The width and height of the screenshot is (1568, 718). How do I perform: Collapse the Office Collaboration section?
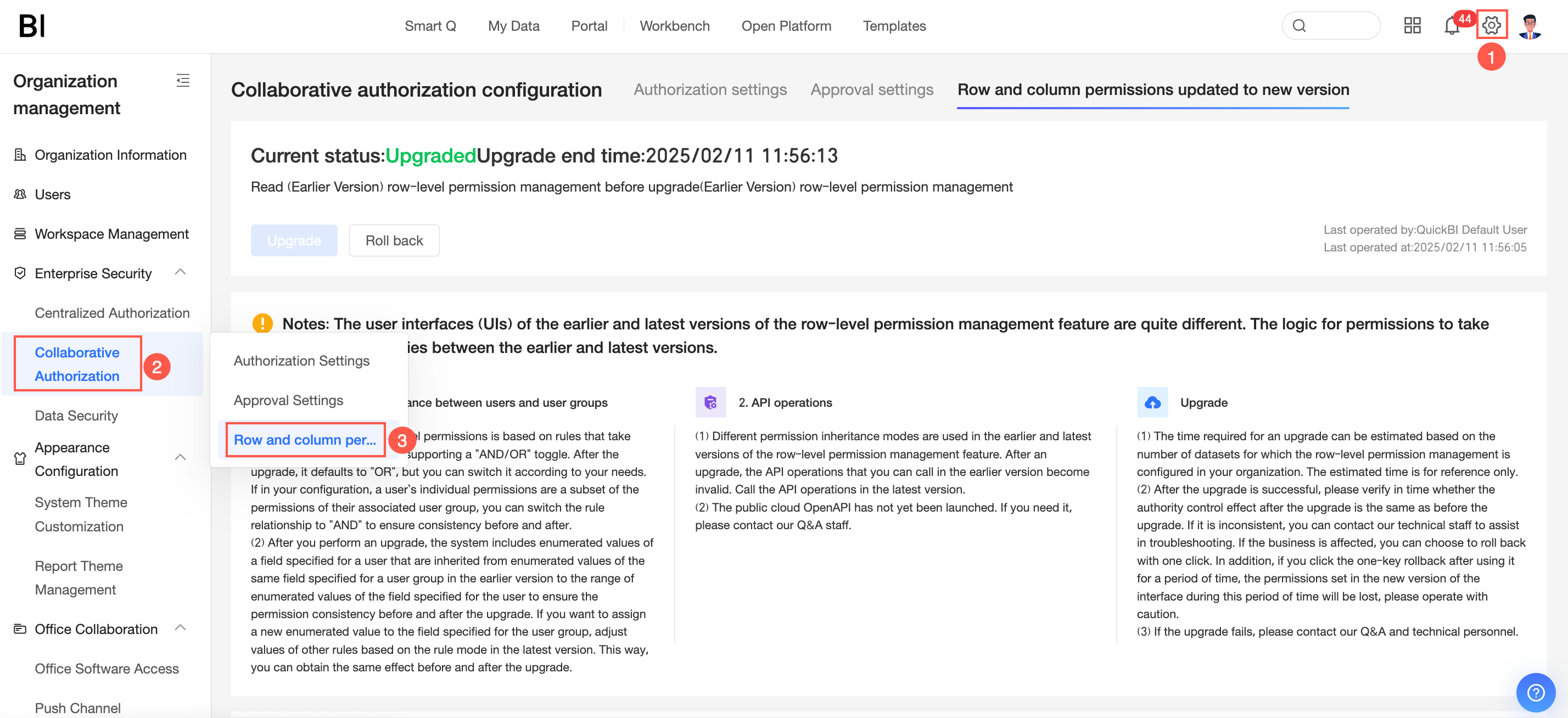(180, 628)
